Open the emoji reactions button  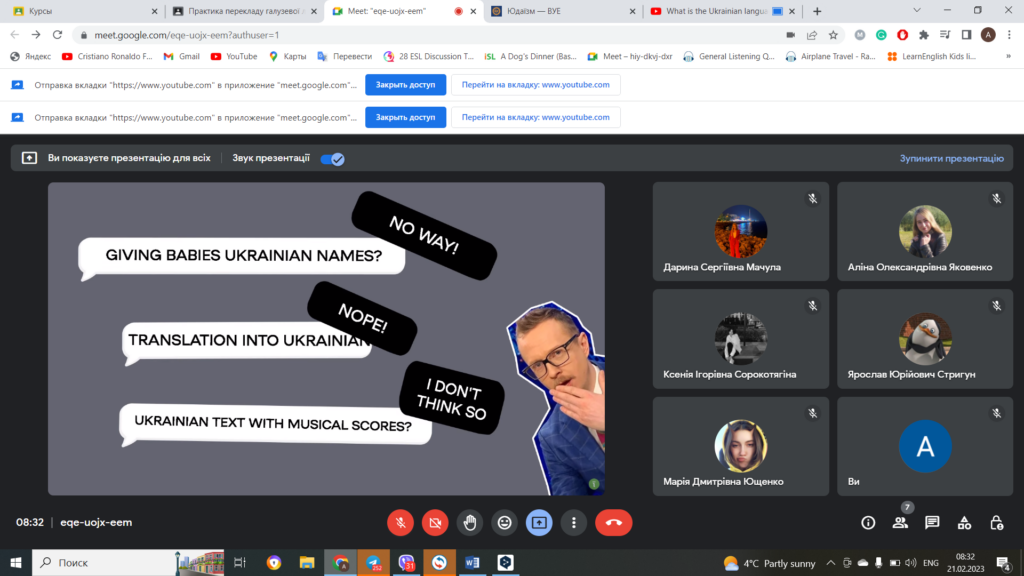pos(505,522)
